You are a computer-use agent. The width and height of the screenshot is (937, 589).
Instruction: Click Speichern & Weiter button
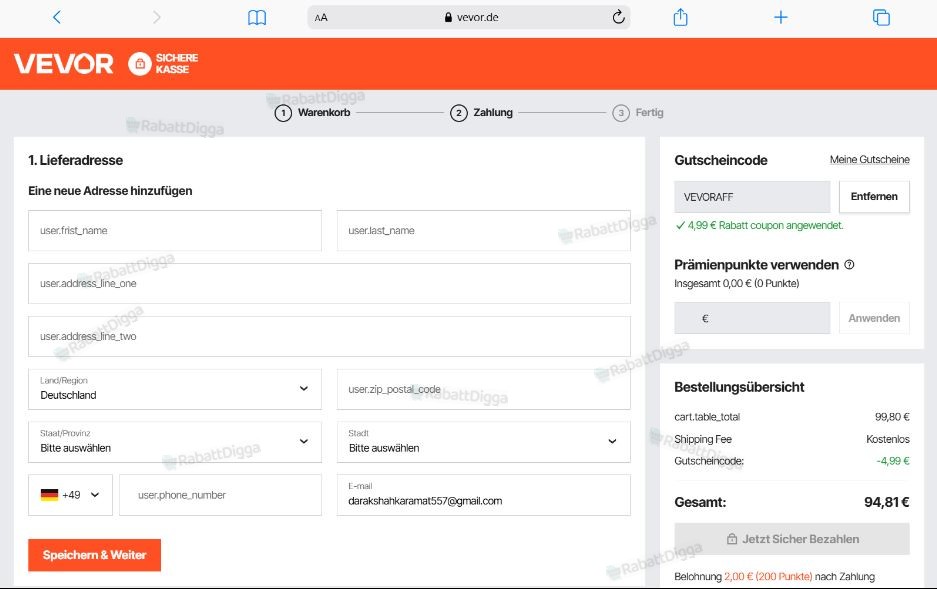click(94, 555)
